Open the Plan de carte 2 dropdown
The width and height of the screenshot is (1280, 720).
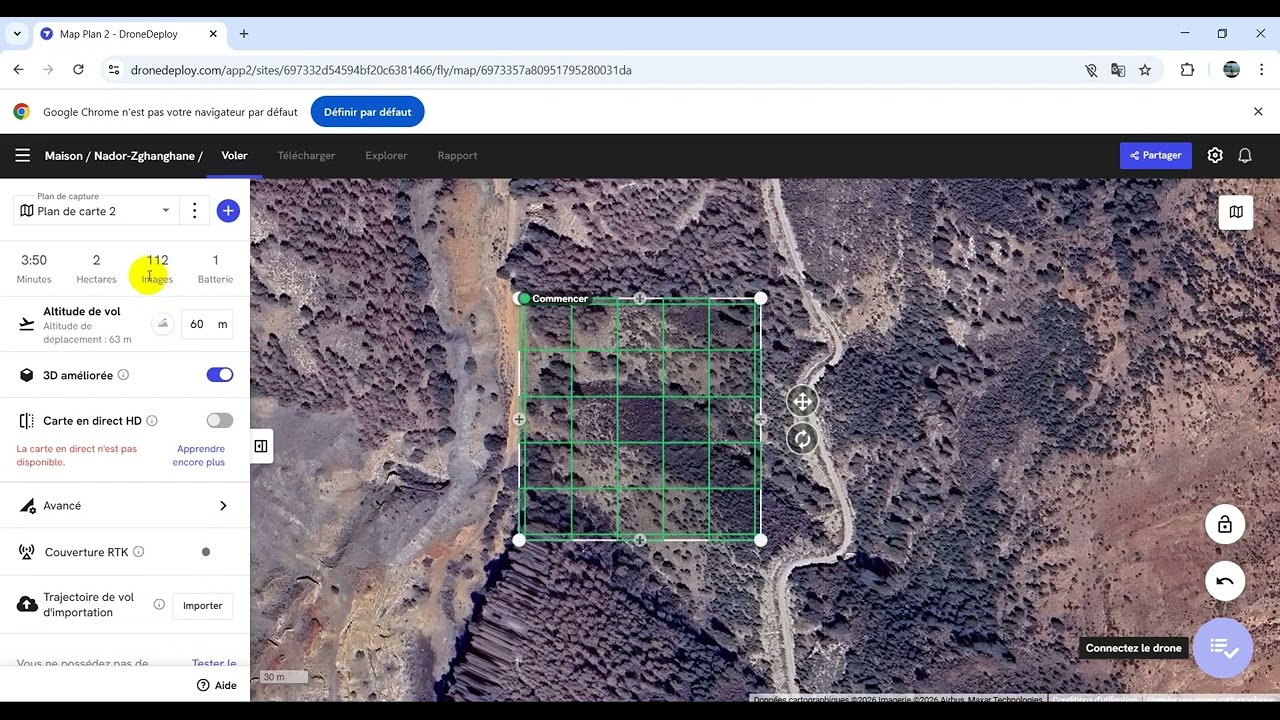pos(96,210)
